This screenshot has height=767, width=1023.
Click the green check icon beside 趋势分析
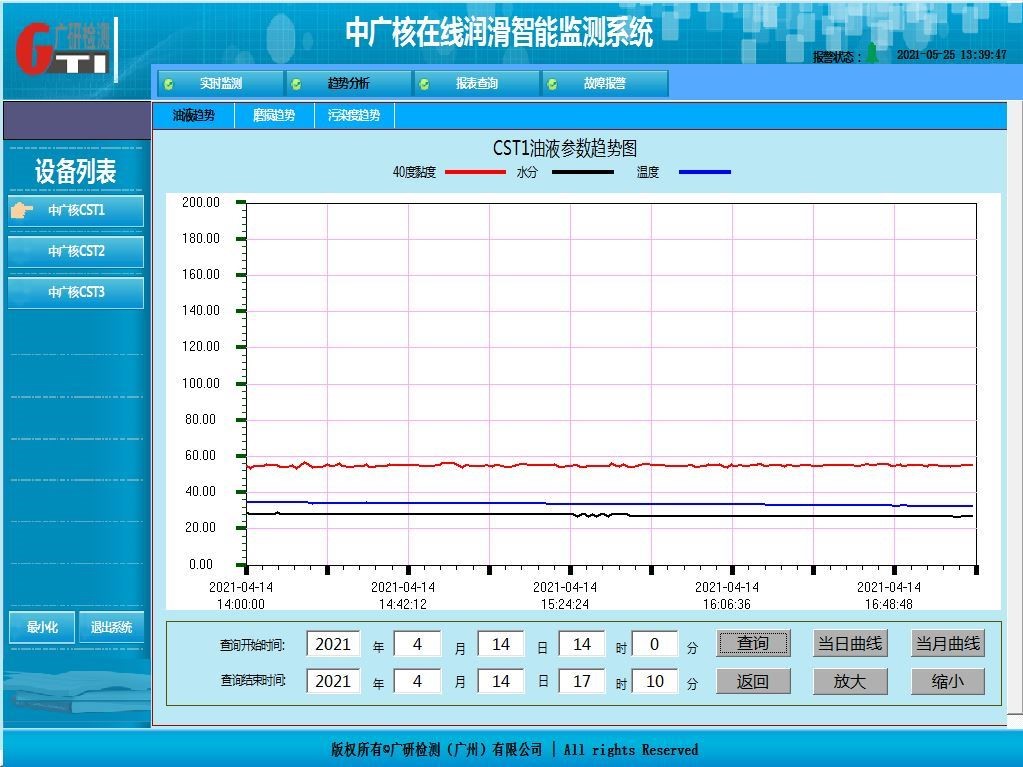click(296, 84)
